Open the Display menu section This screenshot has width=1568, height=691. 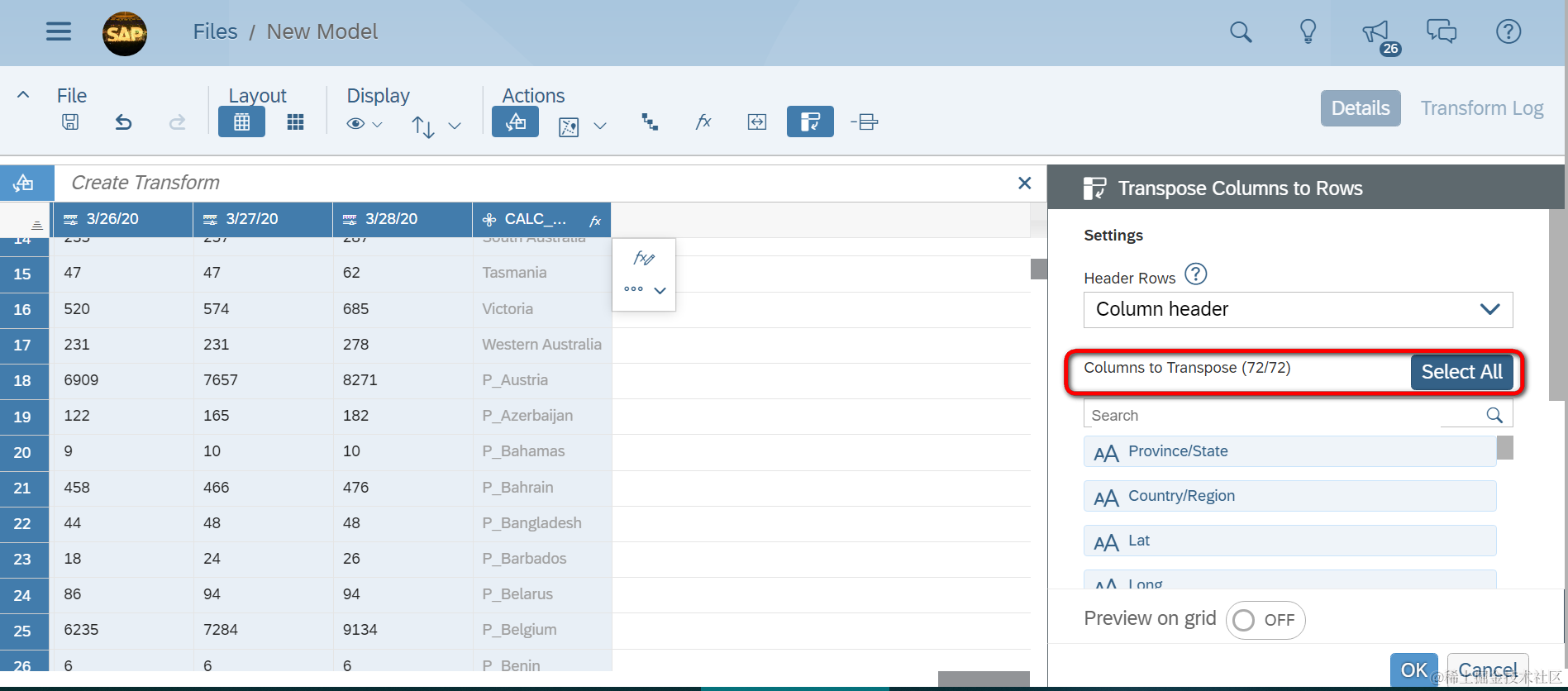tap(378, 96)
